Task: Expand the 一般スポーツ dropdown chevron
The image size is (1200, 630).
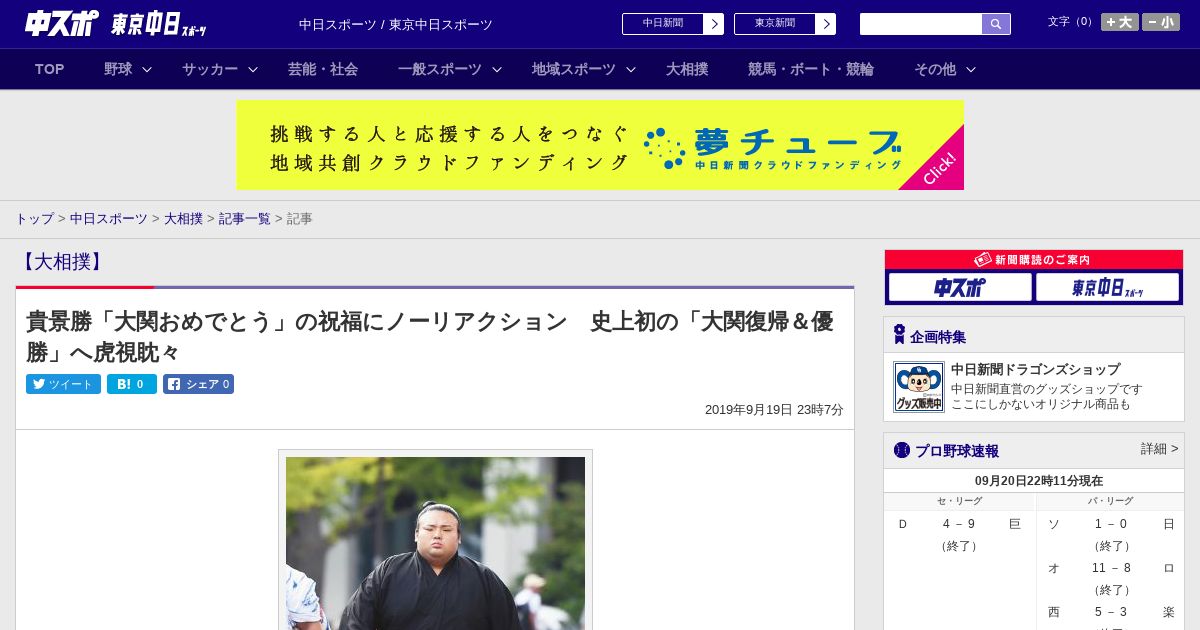Action: [x=497, y=69]
